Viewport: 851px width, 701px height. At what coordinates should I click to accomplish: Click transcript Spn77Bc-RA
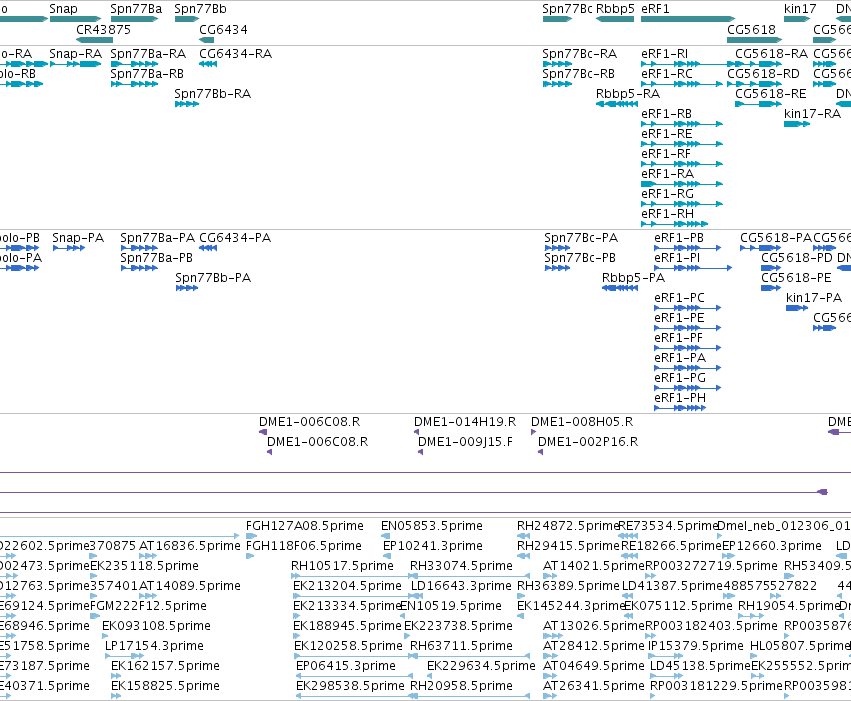557,64
